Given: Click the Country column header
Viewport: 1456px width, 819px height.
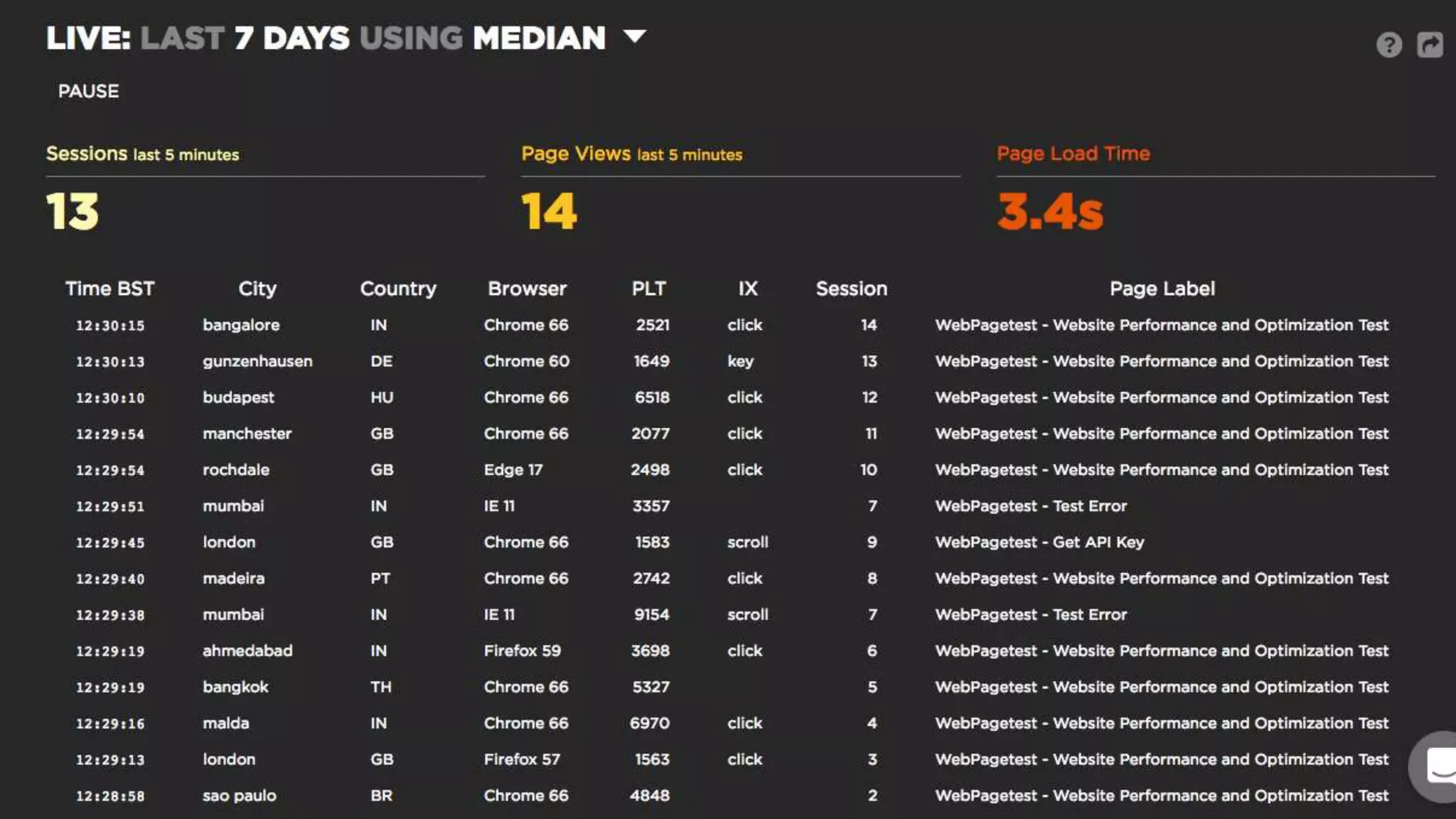Looking at the screenshot, I should [x=397, y=289].
